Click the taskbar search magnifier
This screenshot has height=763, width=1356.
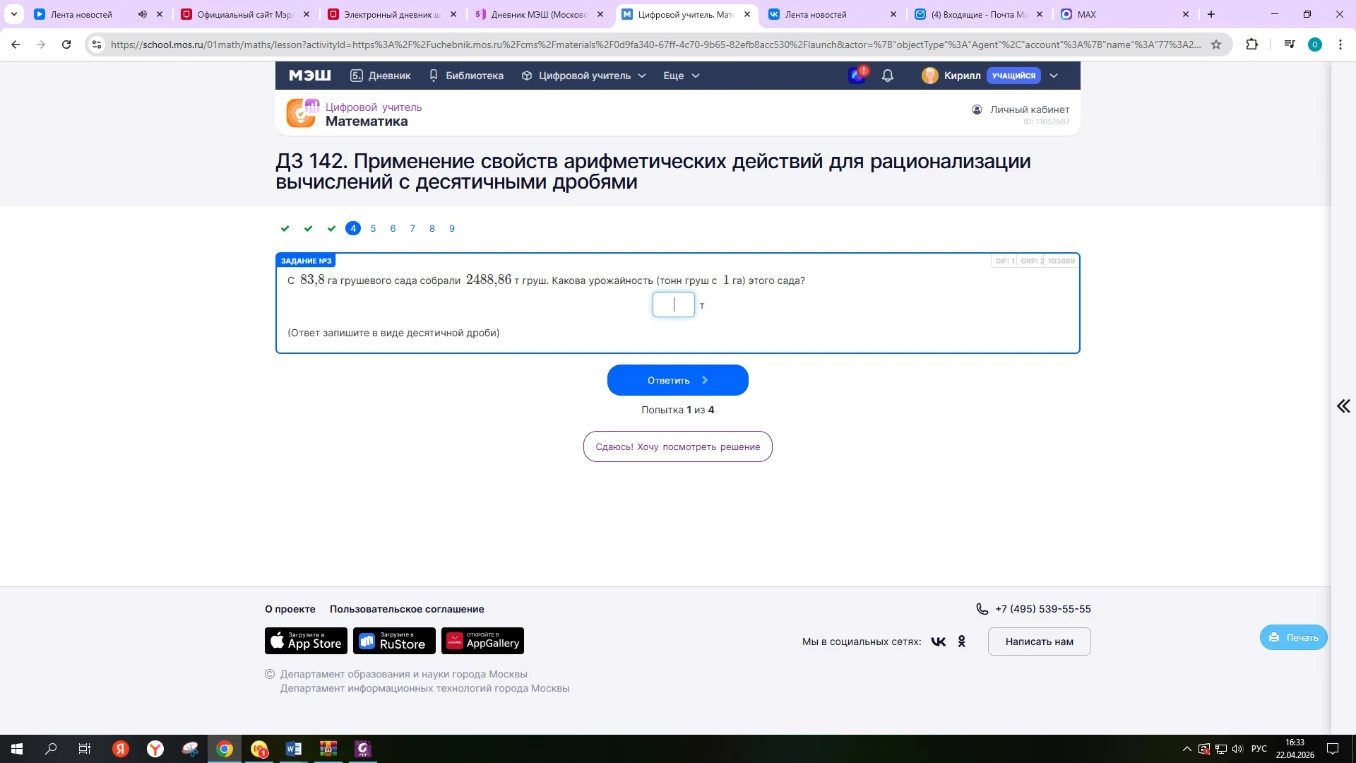tap(51, 749)
